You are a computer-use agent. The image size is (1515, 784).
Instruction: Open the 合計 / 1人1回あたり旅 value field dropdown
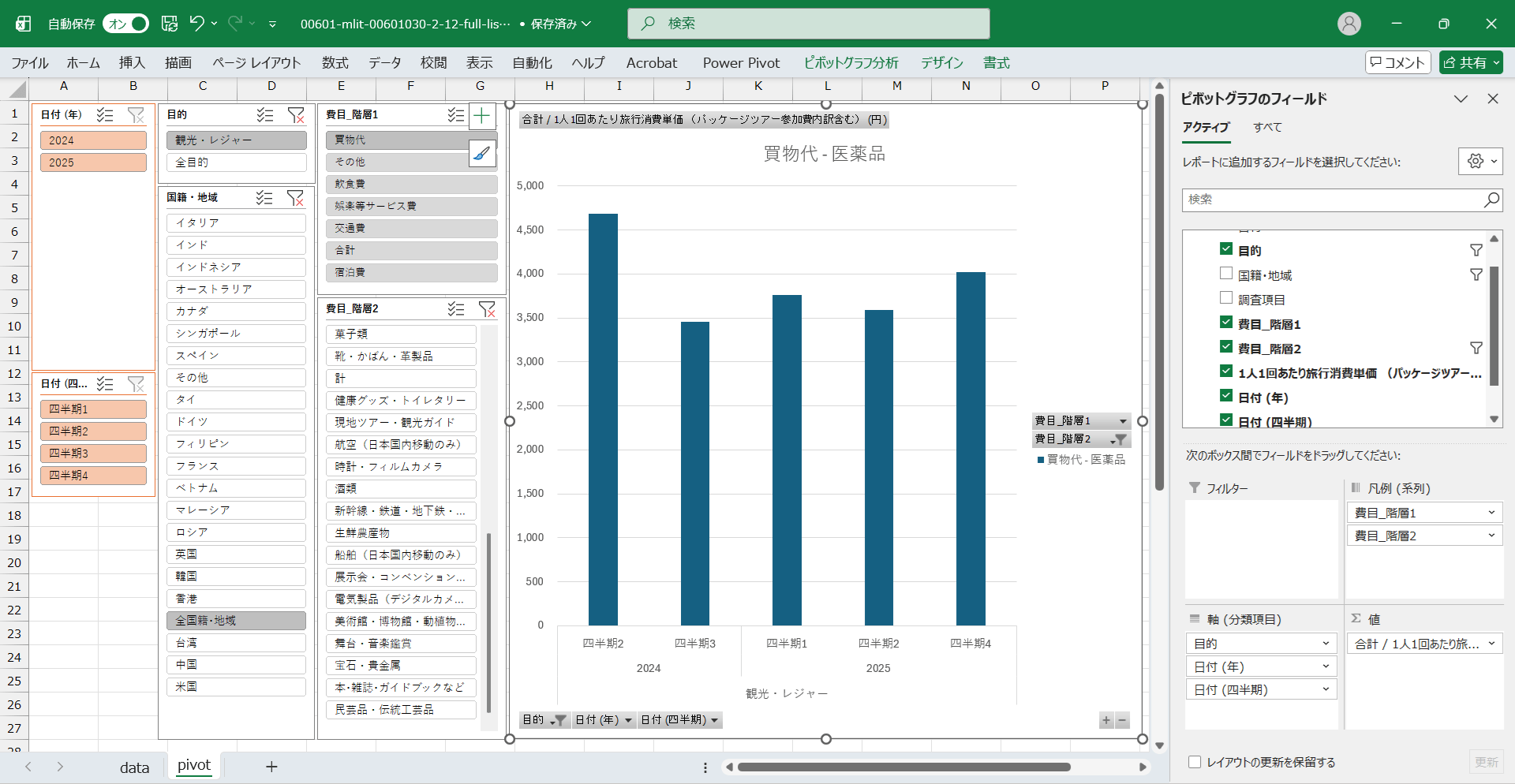click(1491, 644)
